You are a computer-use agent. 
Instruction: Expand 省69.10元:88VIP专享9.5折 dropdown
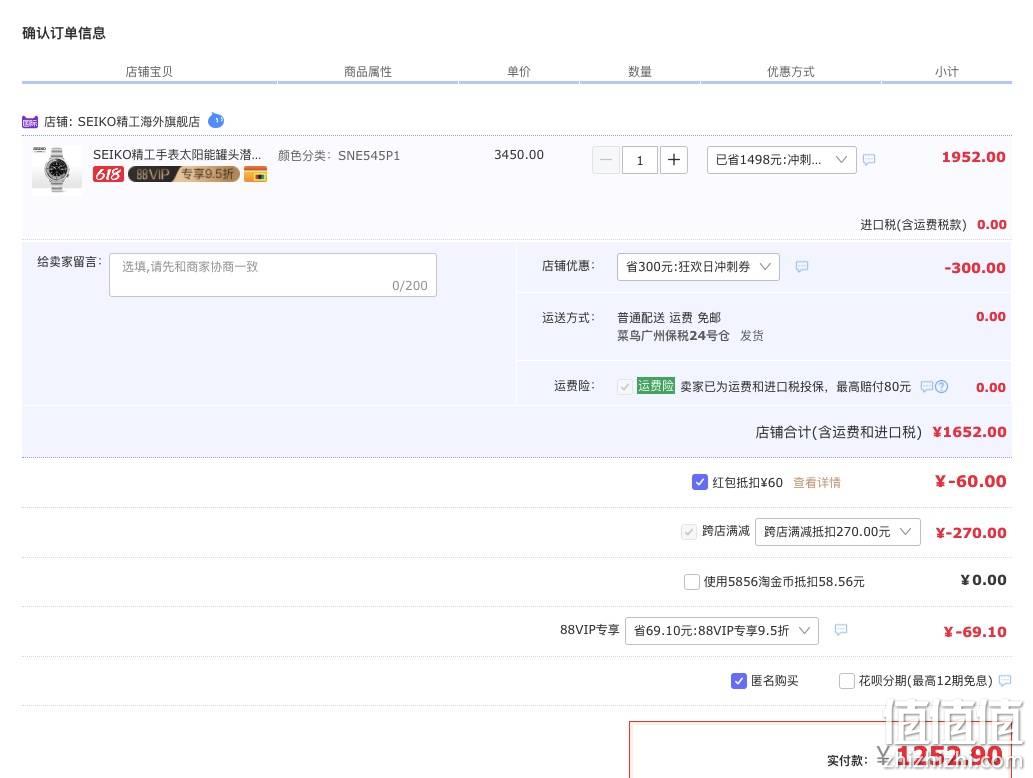[722, 630]
